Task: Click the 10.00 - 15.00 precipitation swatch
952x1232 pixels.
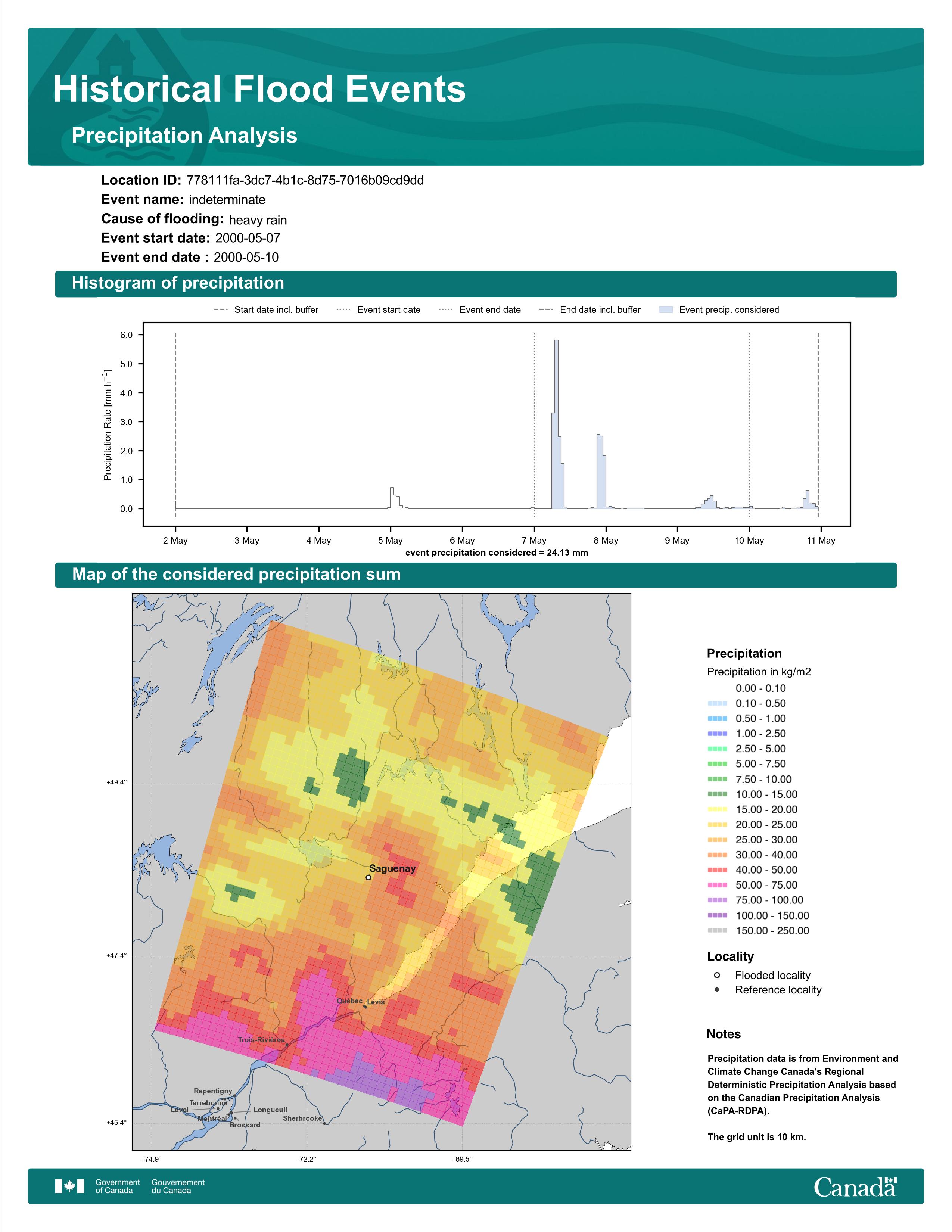Action: [718, 794]
